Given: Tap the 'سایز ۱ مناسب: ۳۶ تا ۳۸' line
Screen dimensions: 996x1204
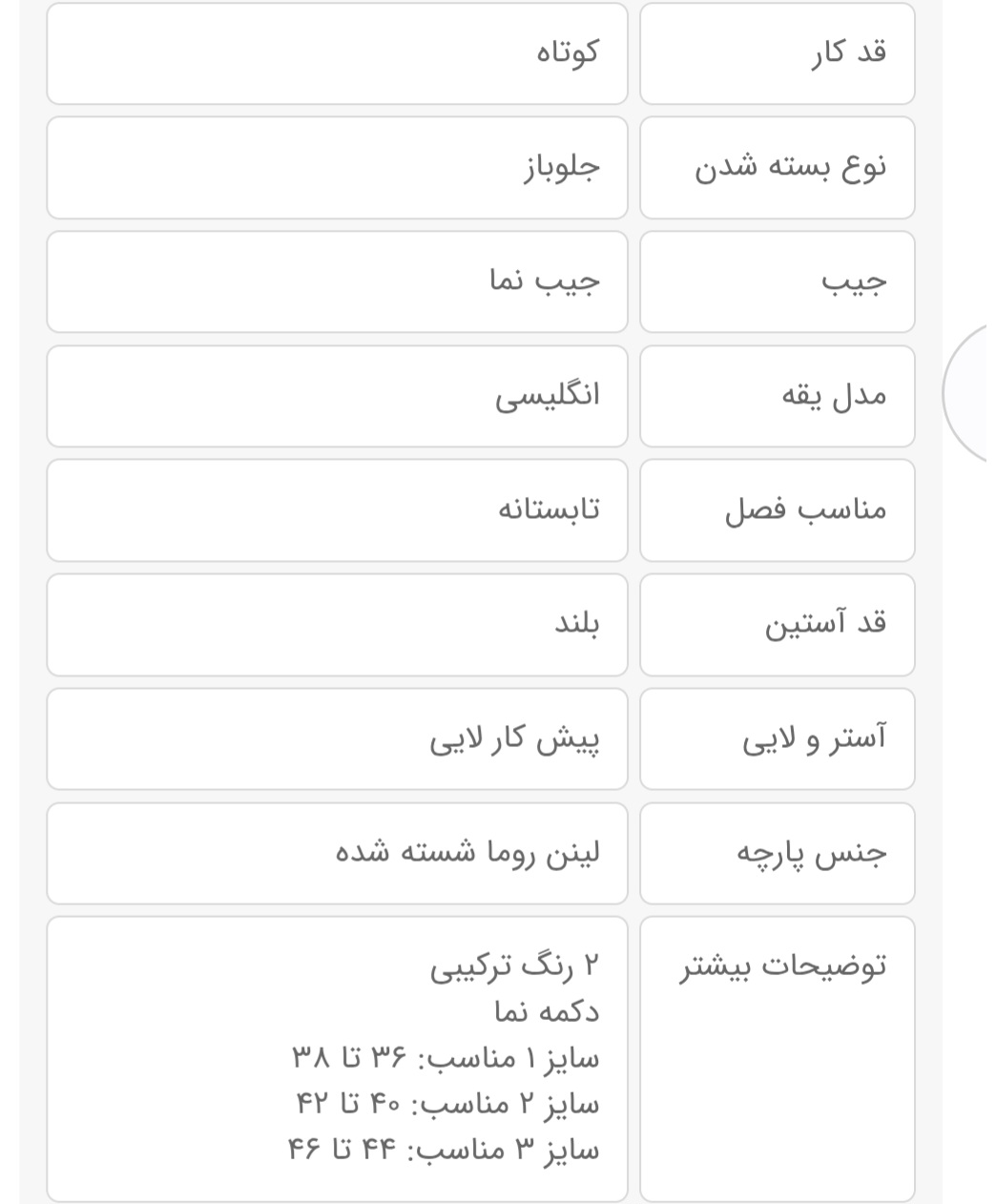Looking at the screenshot, I should pos(446,1058).
